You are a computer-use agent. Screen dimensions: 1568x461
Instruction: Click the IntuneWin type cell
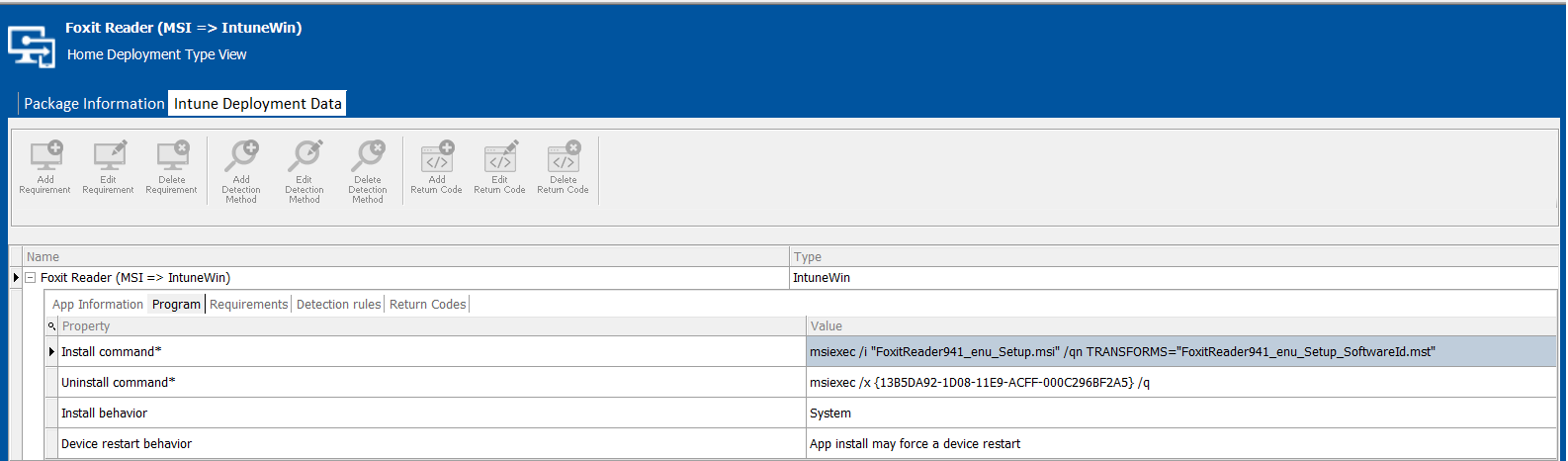point(1174,278)
